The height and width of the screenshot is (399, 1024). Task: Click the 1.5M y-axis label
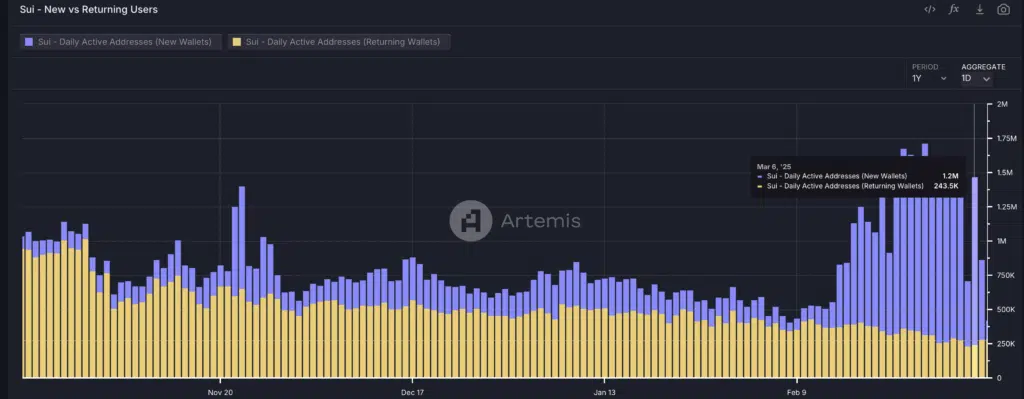click(1004, 172)
